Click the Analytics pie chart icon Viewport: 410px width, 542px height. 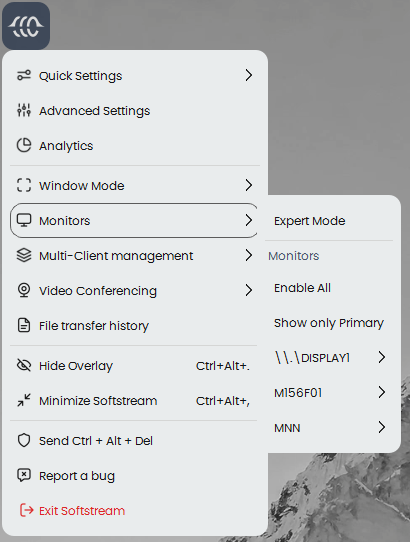[24, 145]
